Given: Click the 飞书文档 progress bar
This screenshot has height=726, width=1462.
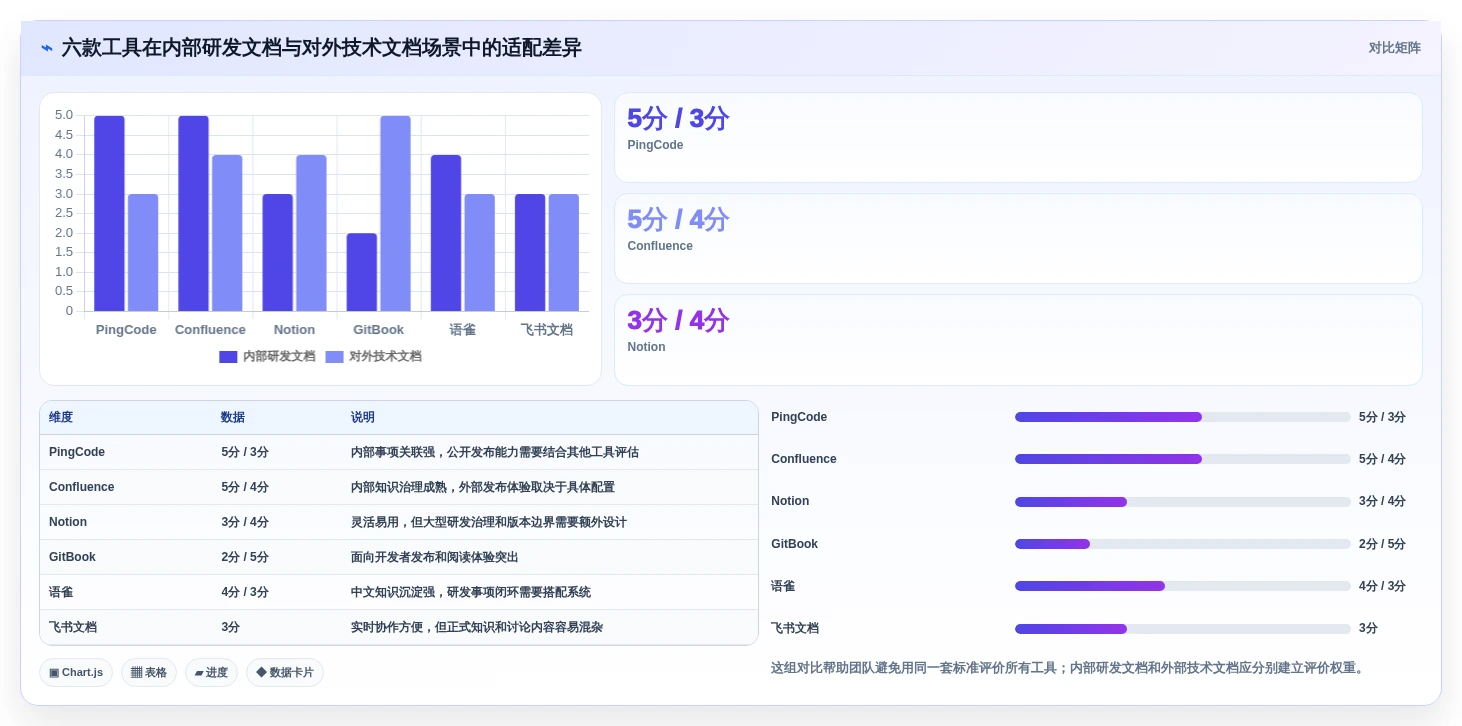Looking at the screenshot, I should [1182, 629].
